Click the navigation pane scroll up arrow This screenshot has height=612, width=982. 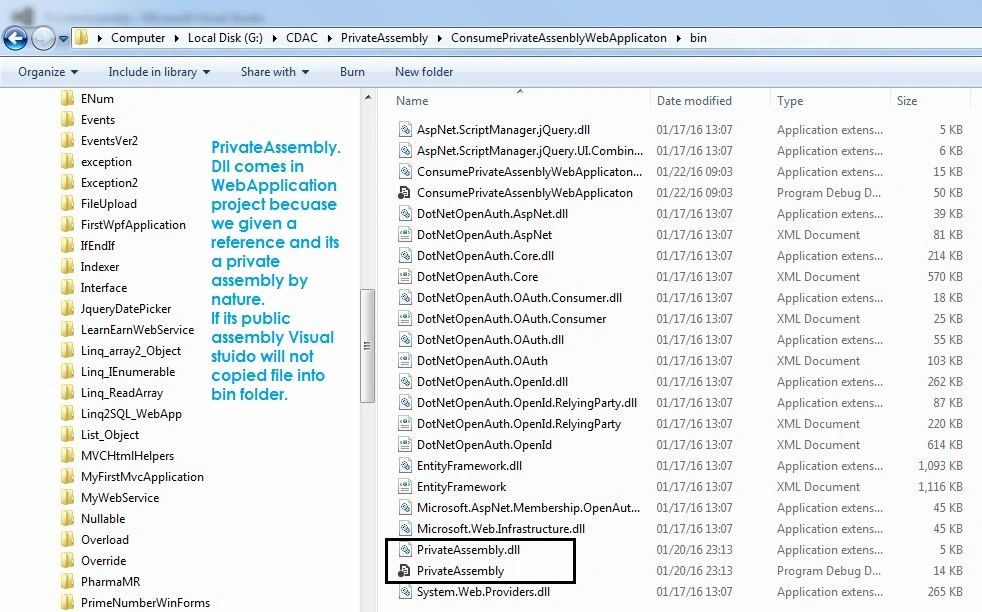tap(368, 97)
